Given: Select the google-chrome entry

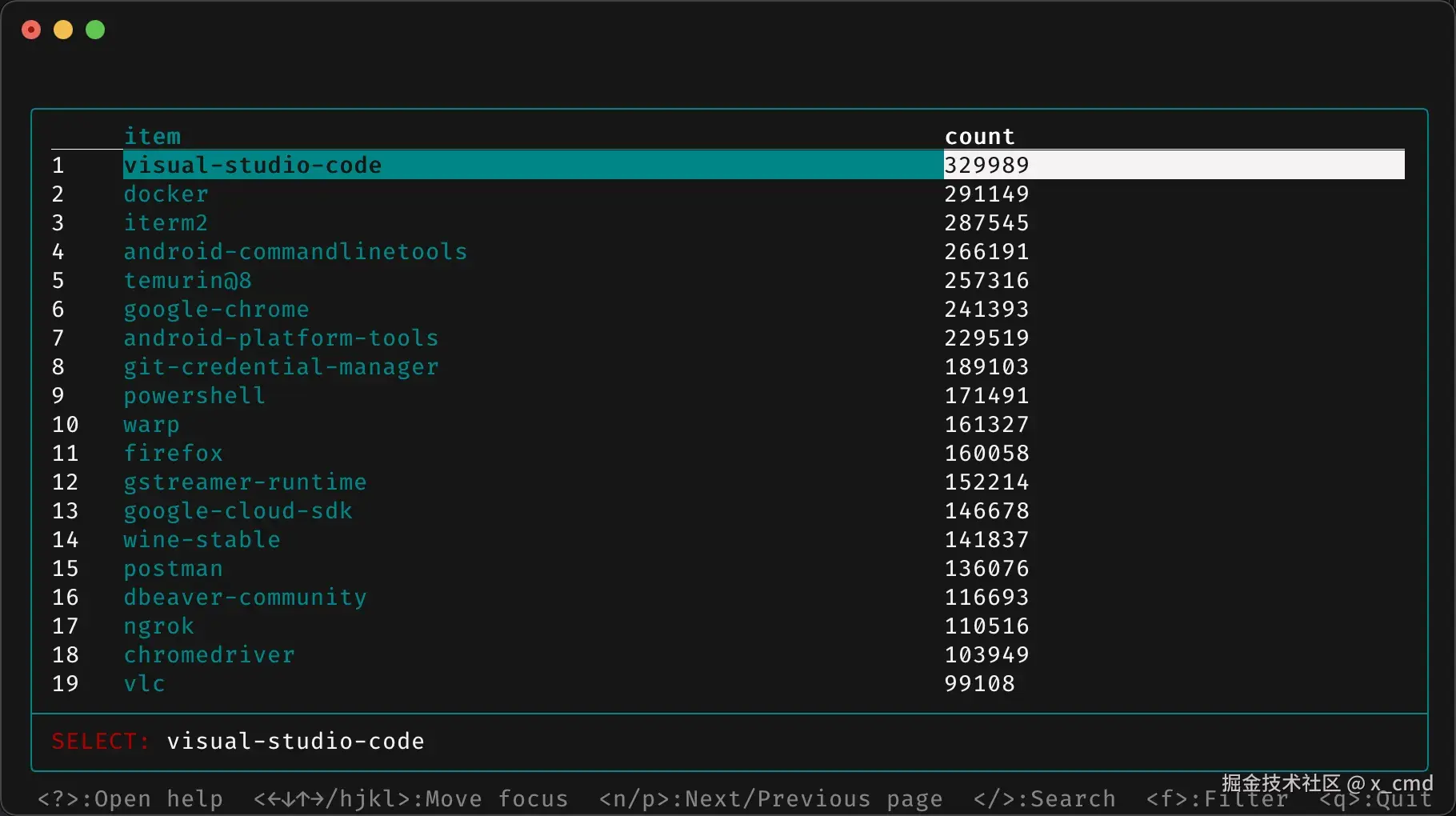Looking at the screenshot, I should (x=216, y=309).
